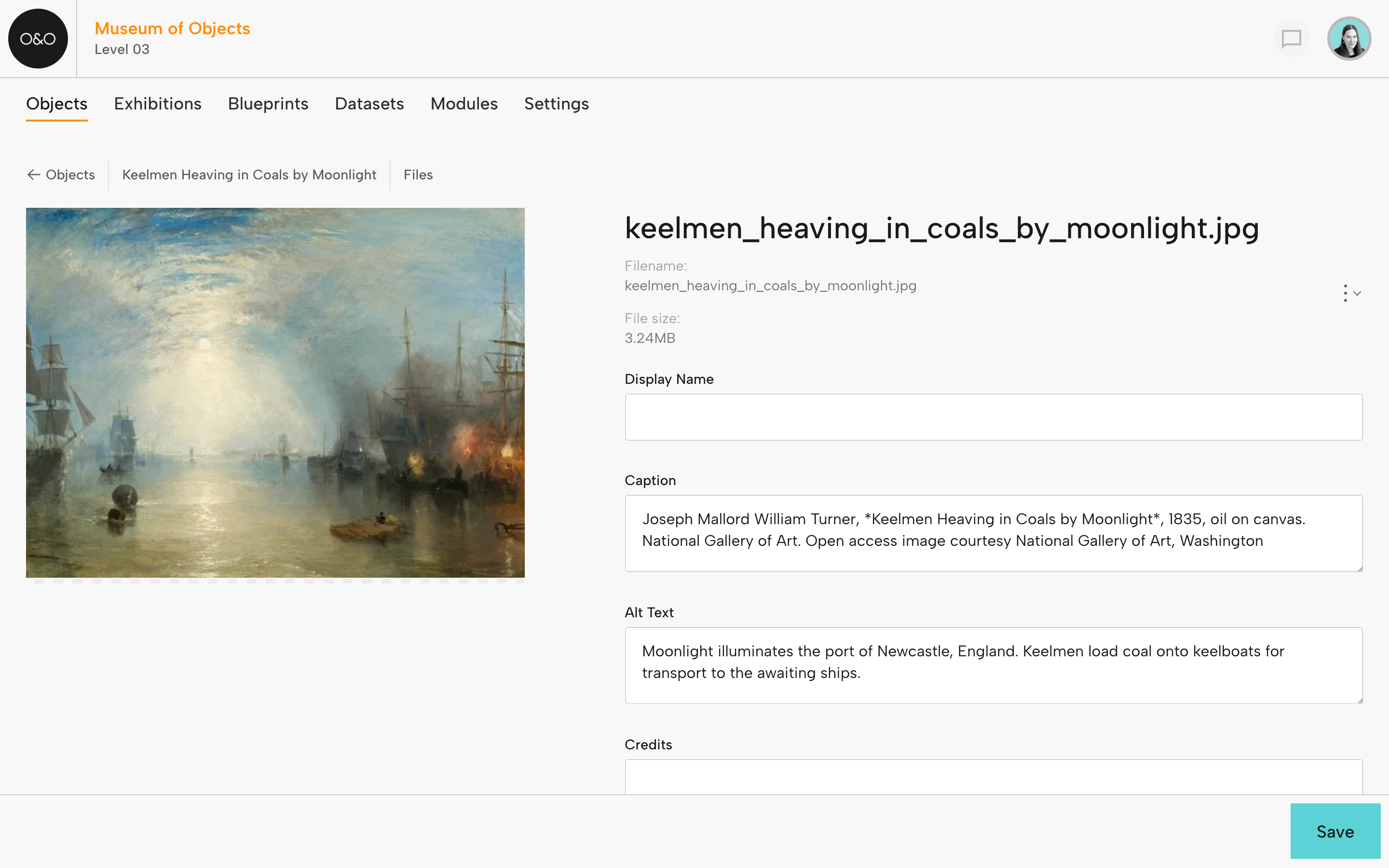Edit the Alt Text field
1389x868 pixels.
coord(994,665)
